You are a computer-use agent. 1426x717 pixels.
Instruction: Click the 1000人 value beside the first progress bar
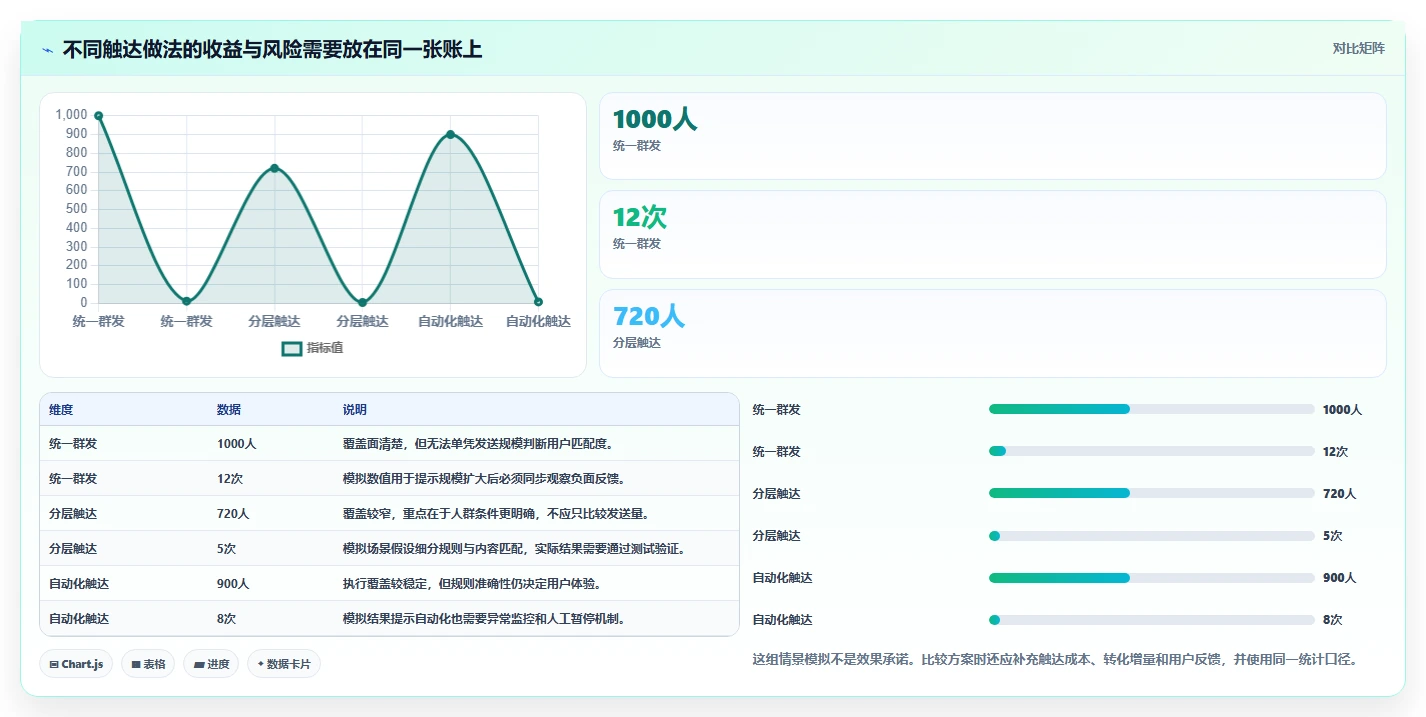click(x=1342, y=410)
